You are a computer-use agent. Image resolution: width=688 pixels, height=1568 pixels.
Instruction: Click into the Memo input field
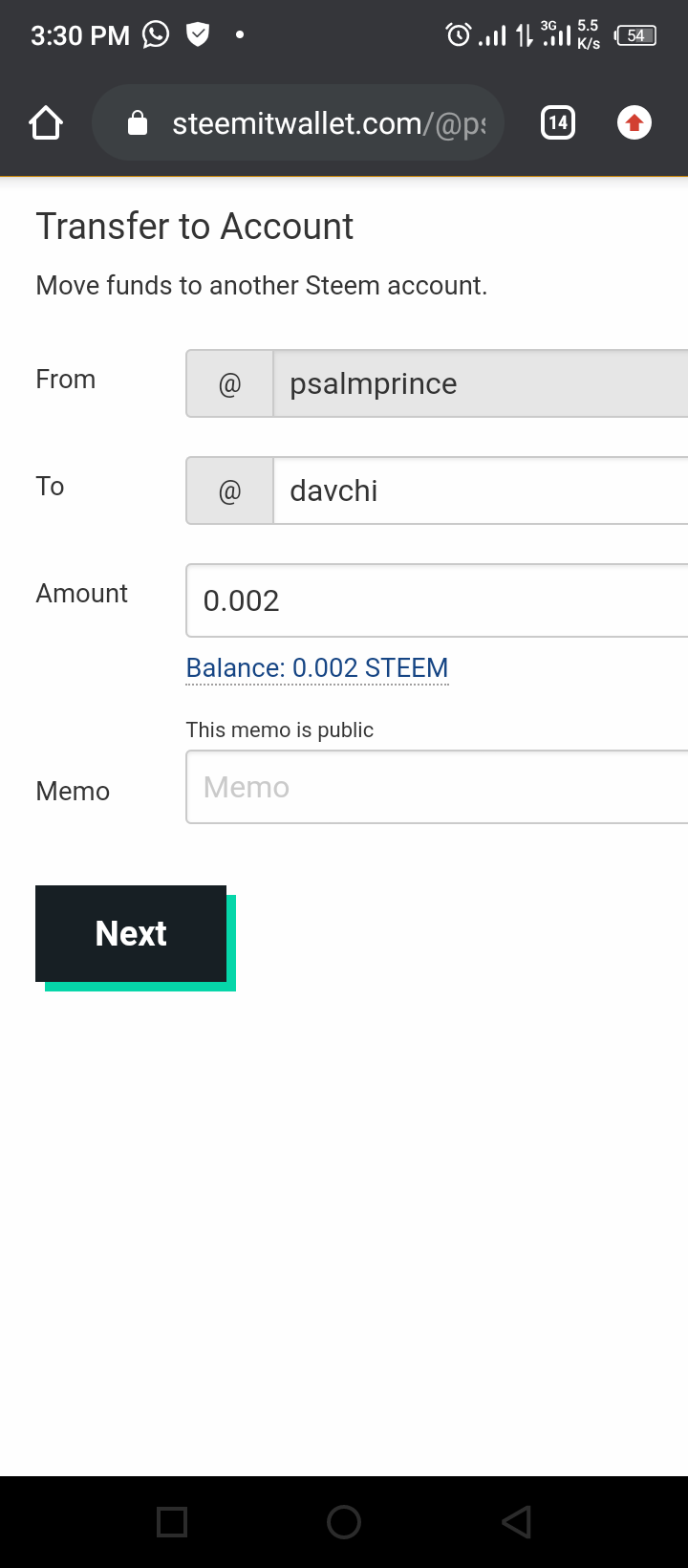pyautogui.click(x=437, y=787)
